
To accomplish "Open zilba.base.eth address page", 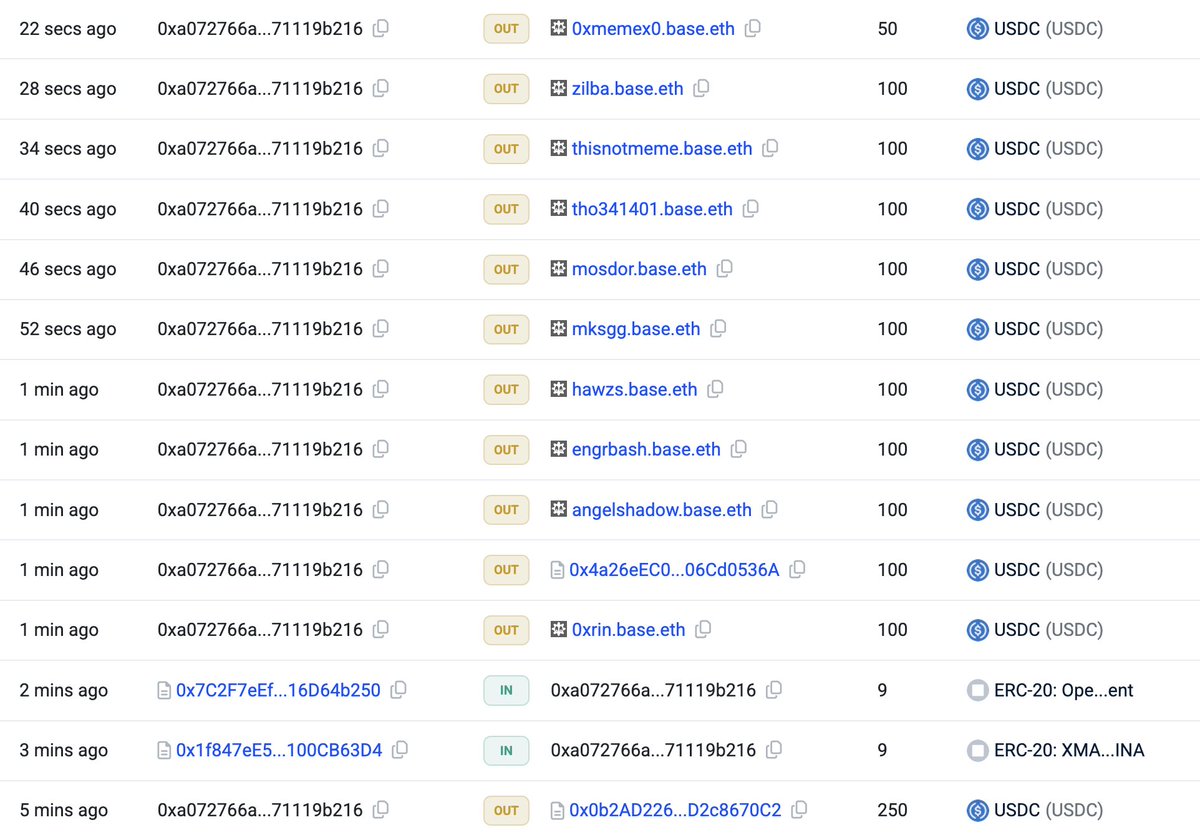I will coord(628,89).
